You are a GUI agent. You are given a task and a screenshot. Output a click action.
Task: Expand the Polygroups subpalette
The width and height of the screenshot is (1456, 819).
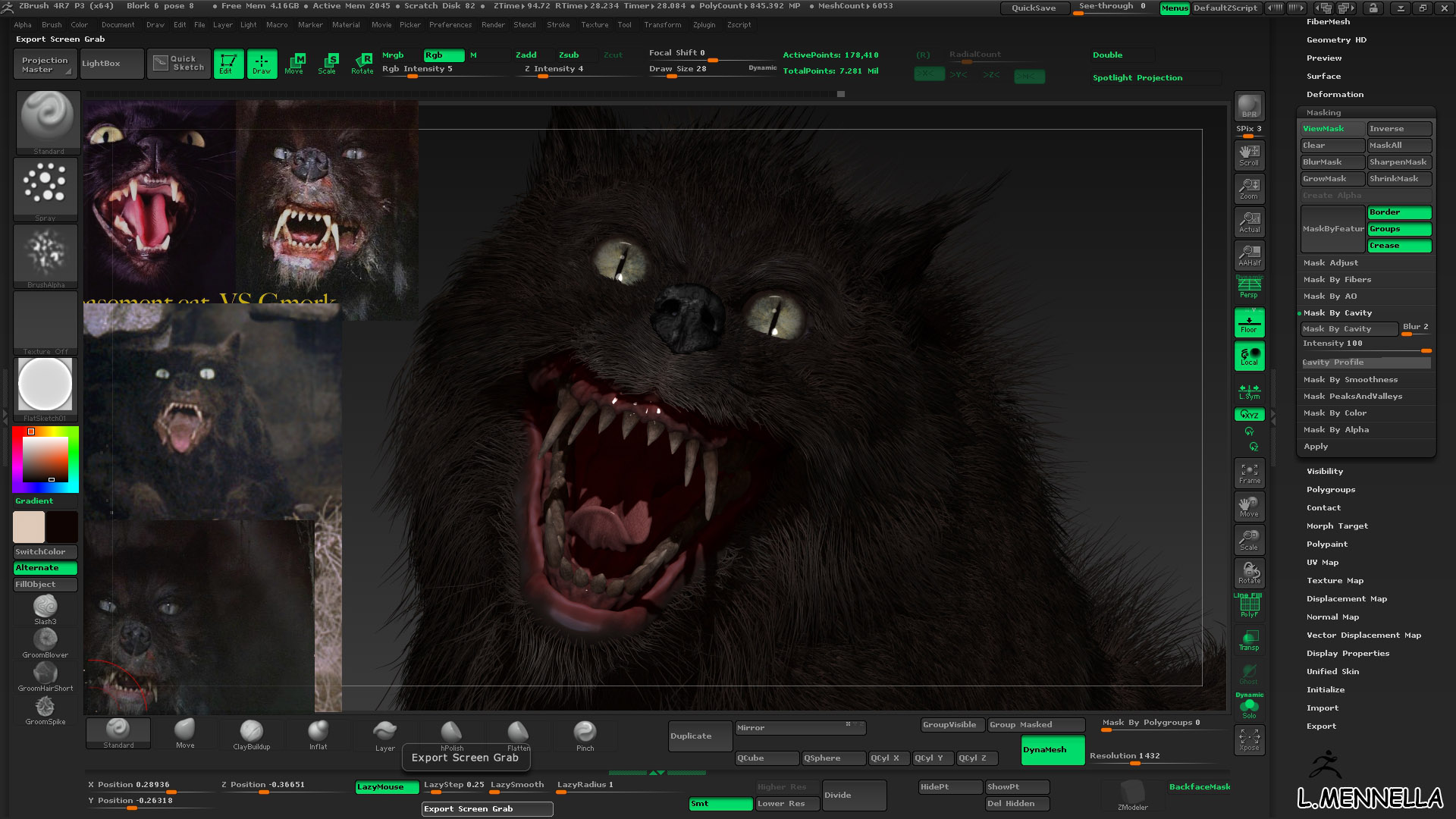[1330, 490]
